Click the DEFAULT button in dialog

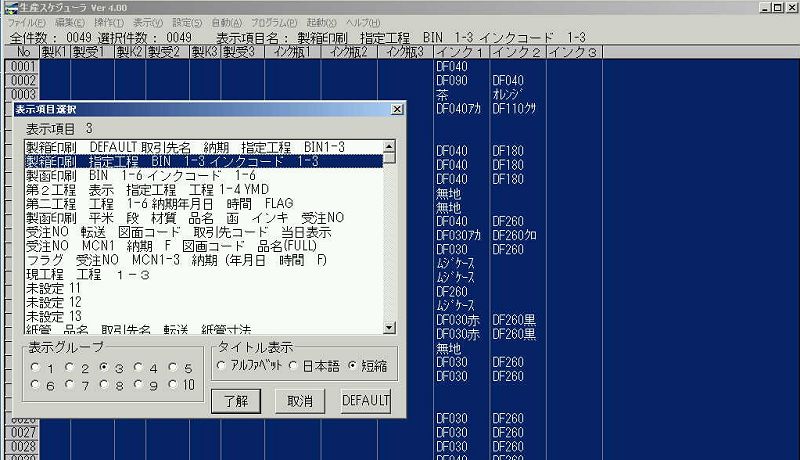365,400
